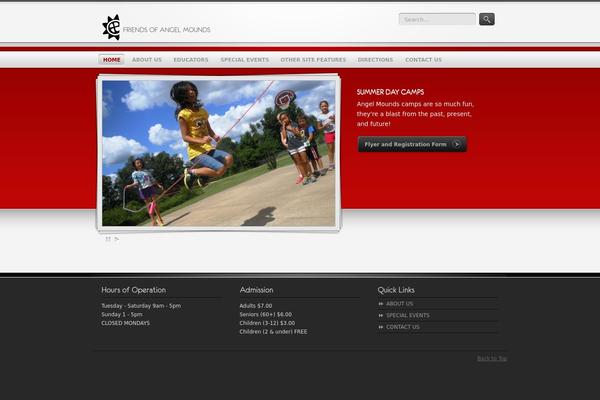
Task: Follow the CONTACT US quick link in footer
Action: point(403,327)
